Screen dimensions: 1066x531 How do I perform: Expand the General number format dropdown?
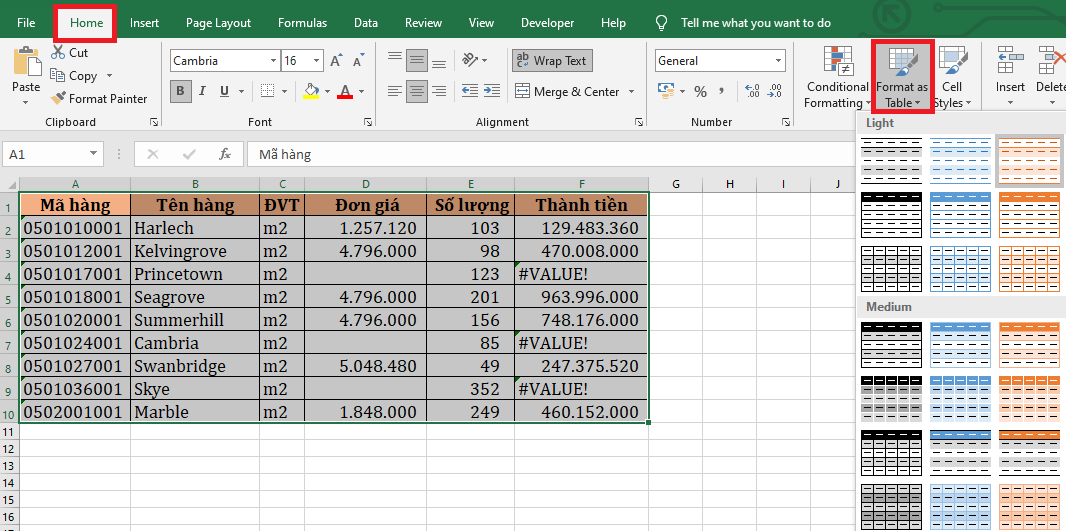tap(778, 61)
